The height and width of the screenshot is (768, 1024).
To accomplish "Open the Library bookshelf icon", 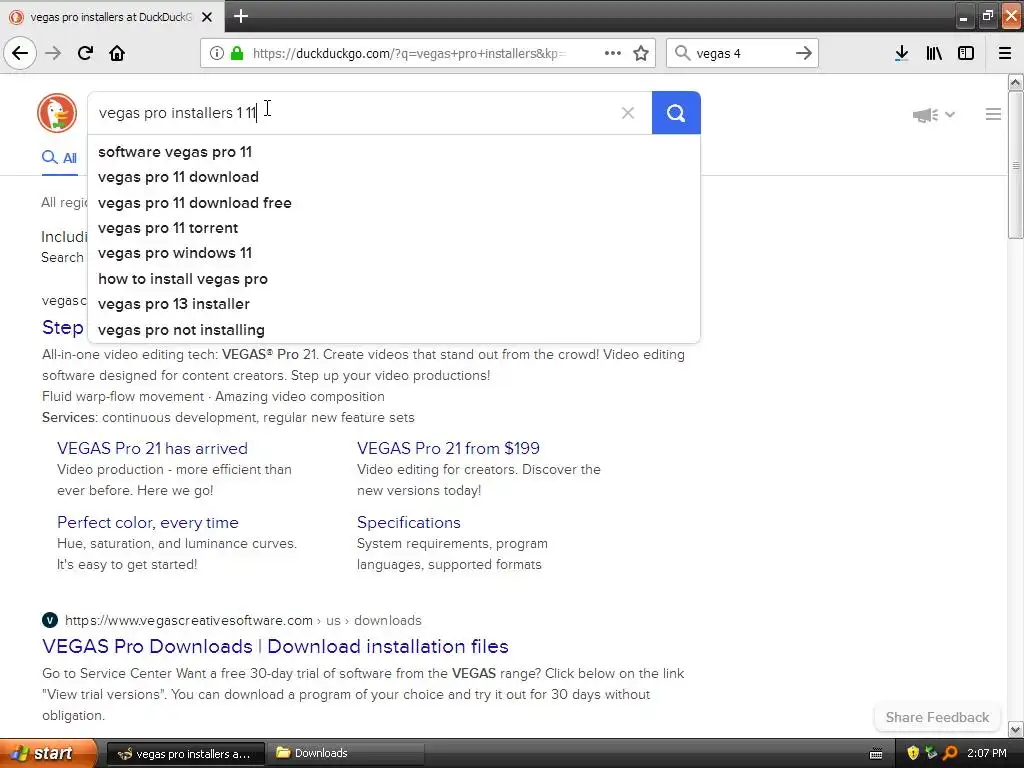I will tap(934, 53).
